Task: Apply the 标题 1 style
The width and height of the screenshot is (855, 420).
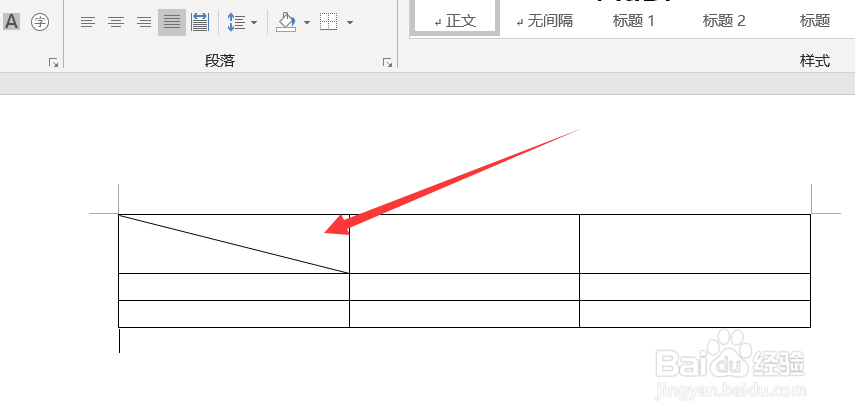Action: (x=634, y=21)
